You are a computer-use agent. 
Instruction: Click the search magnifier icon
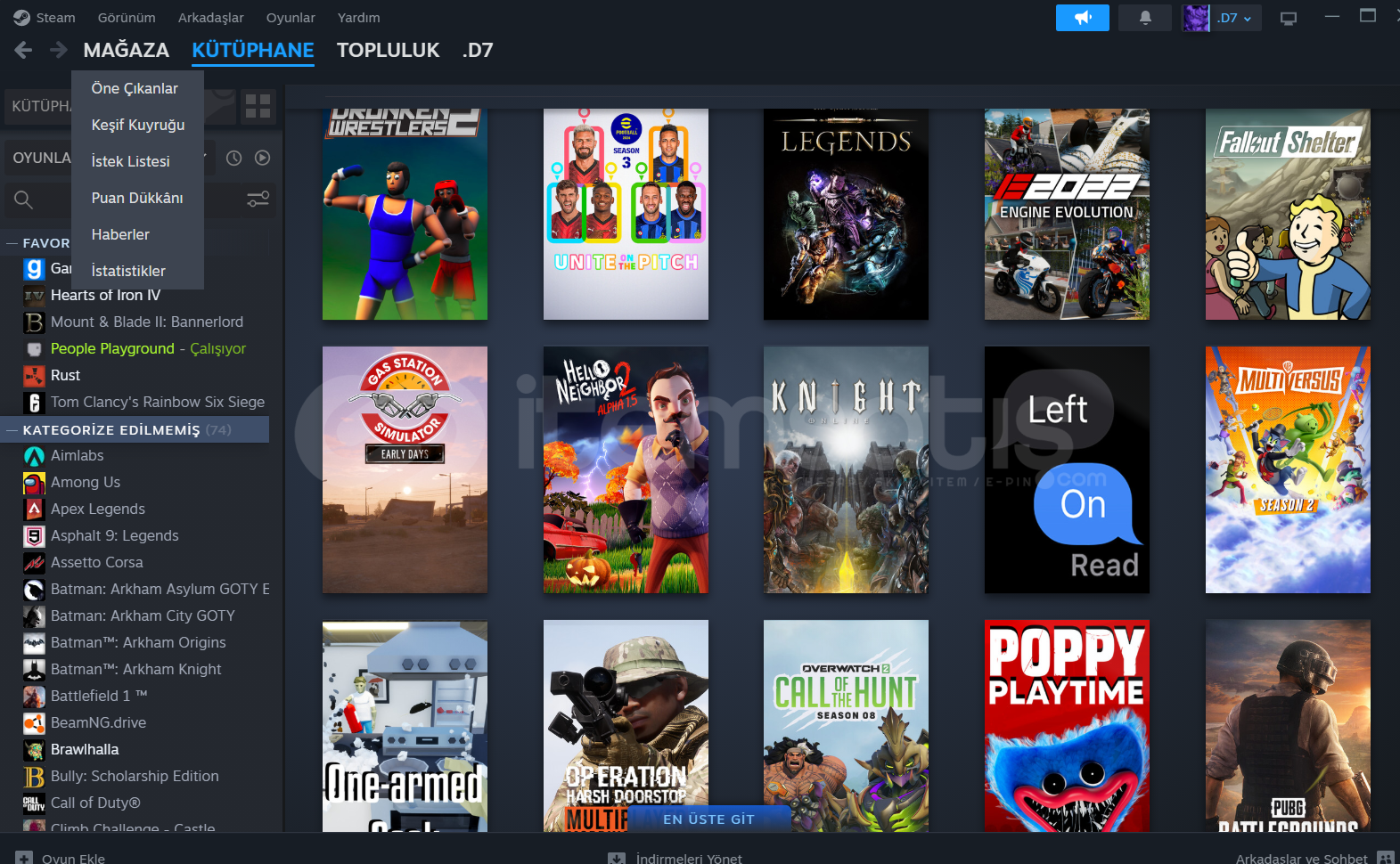24,200
